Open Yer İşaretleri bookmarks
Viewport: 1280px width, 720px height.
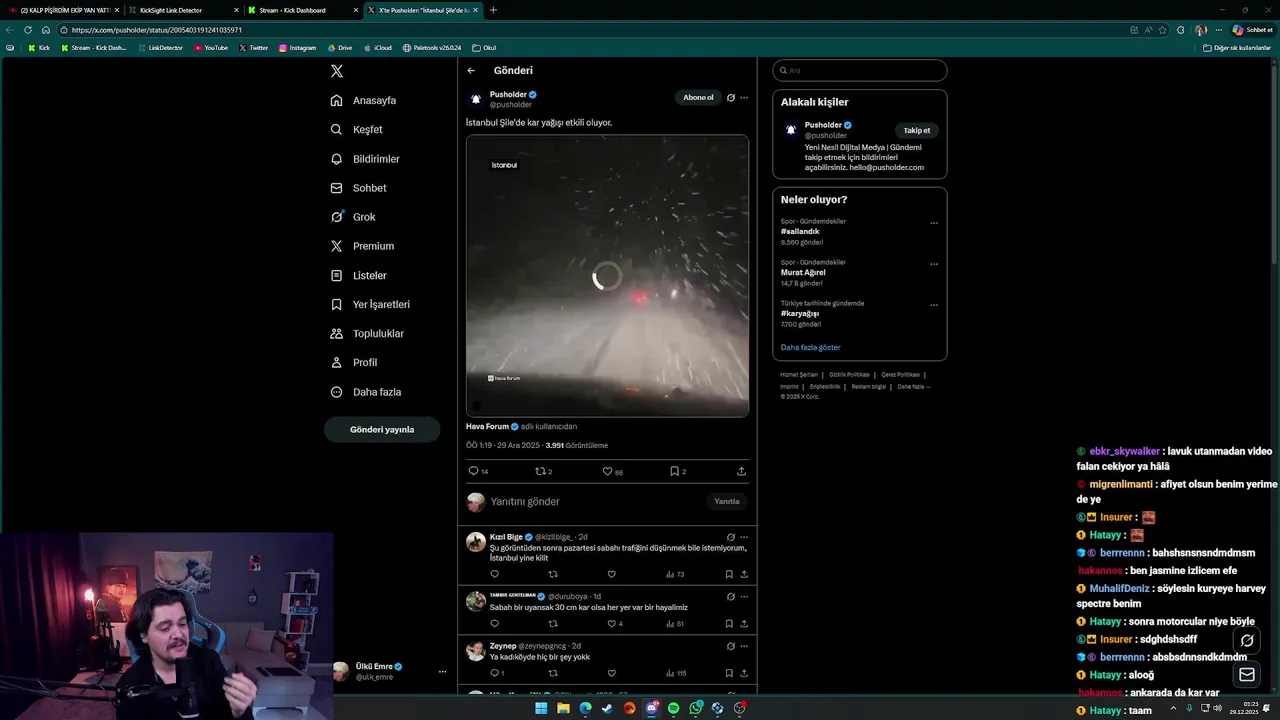(x=370, y=304)
